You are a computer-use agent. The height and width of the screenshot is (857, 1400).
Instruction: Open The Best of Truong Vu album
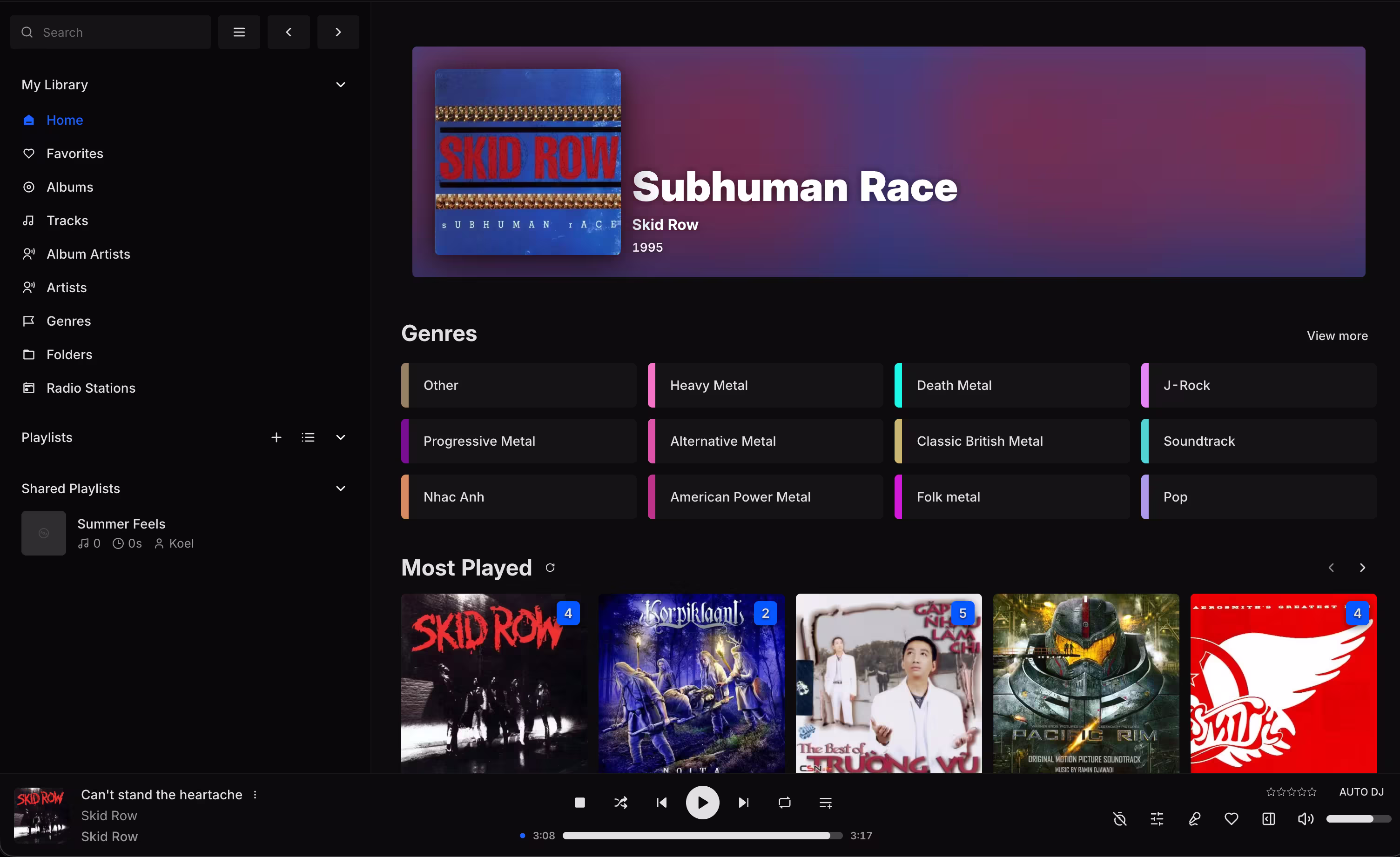pos(888,683)
